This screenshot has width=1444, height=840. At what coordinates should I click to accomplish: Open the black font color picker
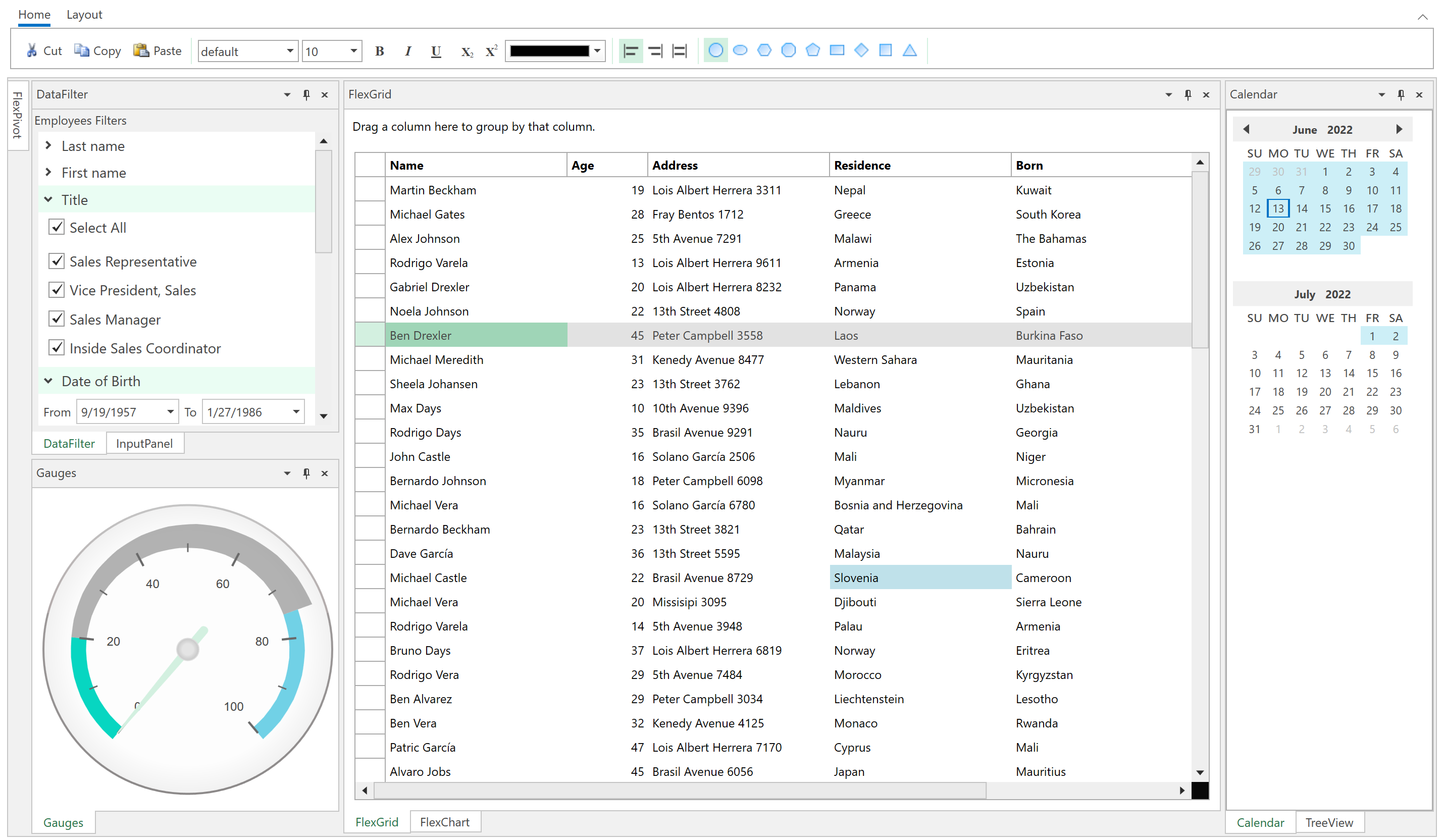tap(597, 51)
